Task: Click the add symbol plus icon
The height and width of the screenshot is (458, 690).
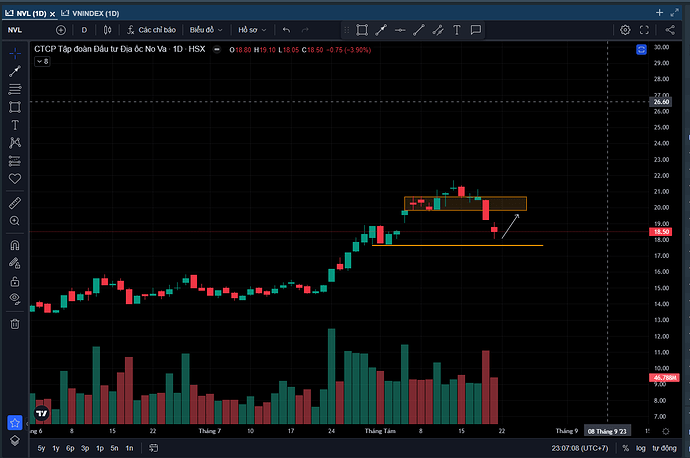Action: click(61, 30)
